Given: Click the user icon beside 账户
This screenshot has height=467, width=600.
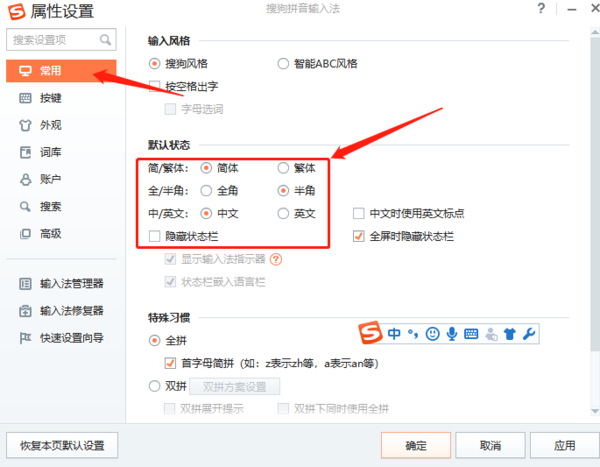Looking at the screenshot, I should tap(25, 179).
